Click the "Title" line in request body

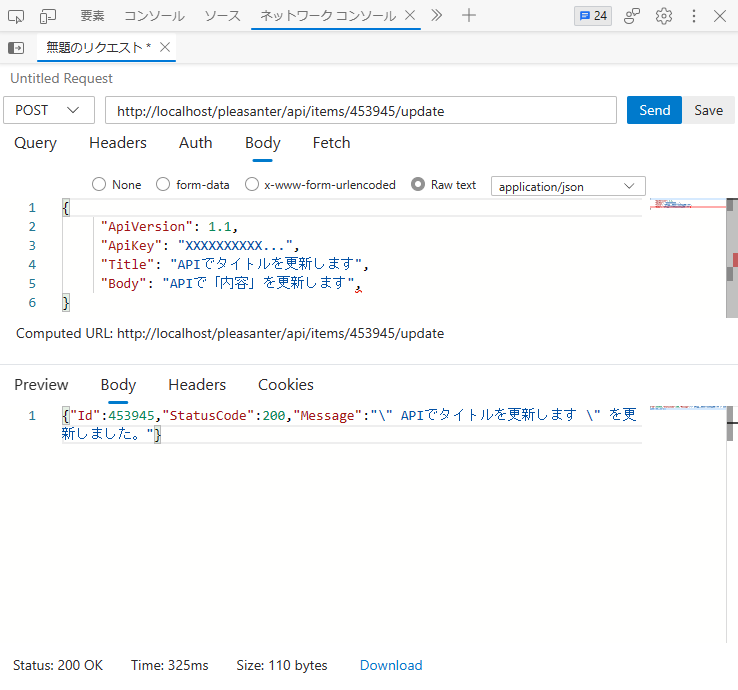[234, 265]
